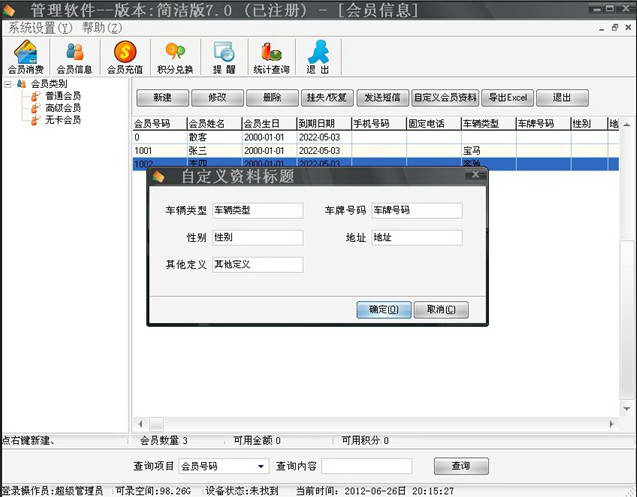The image size is (637, 497).
Task: Click horizontal scrollbar left arrow
Action: pos(141,424)
